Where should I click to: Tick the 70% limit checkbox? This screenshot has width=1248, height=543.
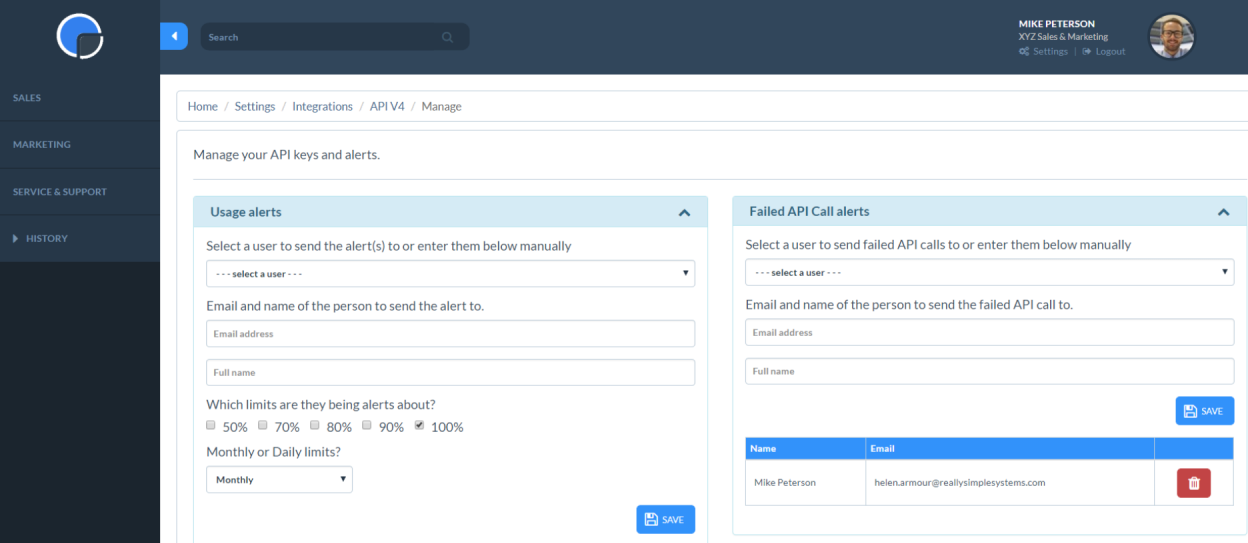(x=263, y=425)
